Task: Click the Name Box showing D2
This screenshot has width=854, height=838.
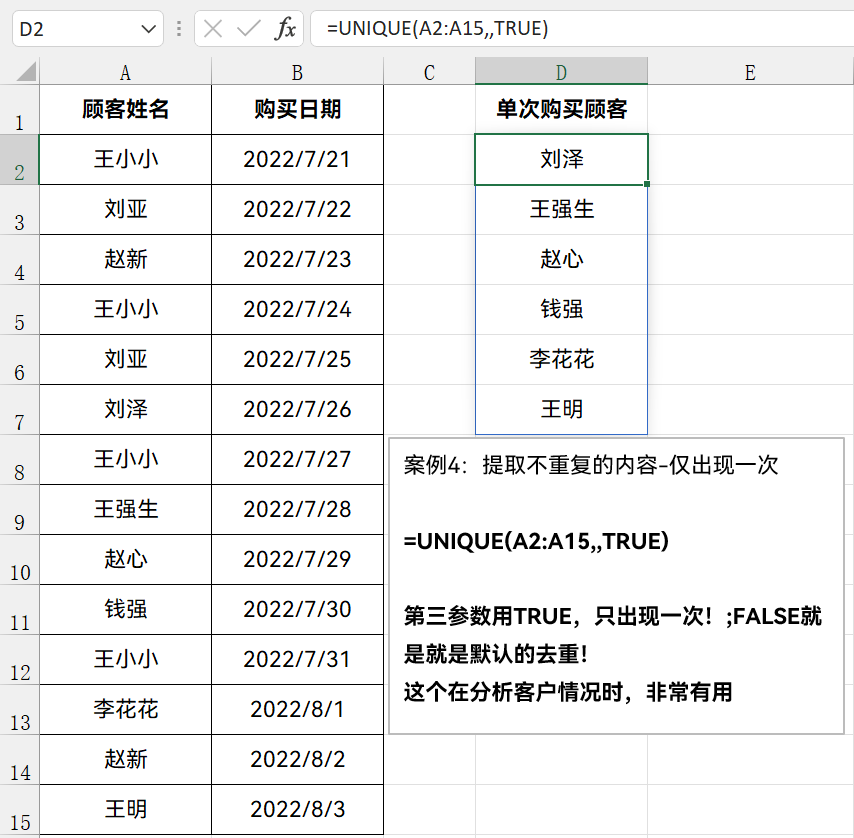Action: [x=88, y=28]
